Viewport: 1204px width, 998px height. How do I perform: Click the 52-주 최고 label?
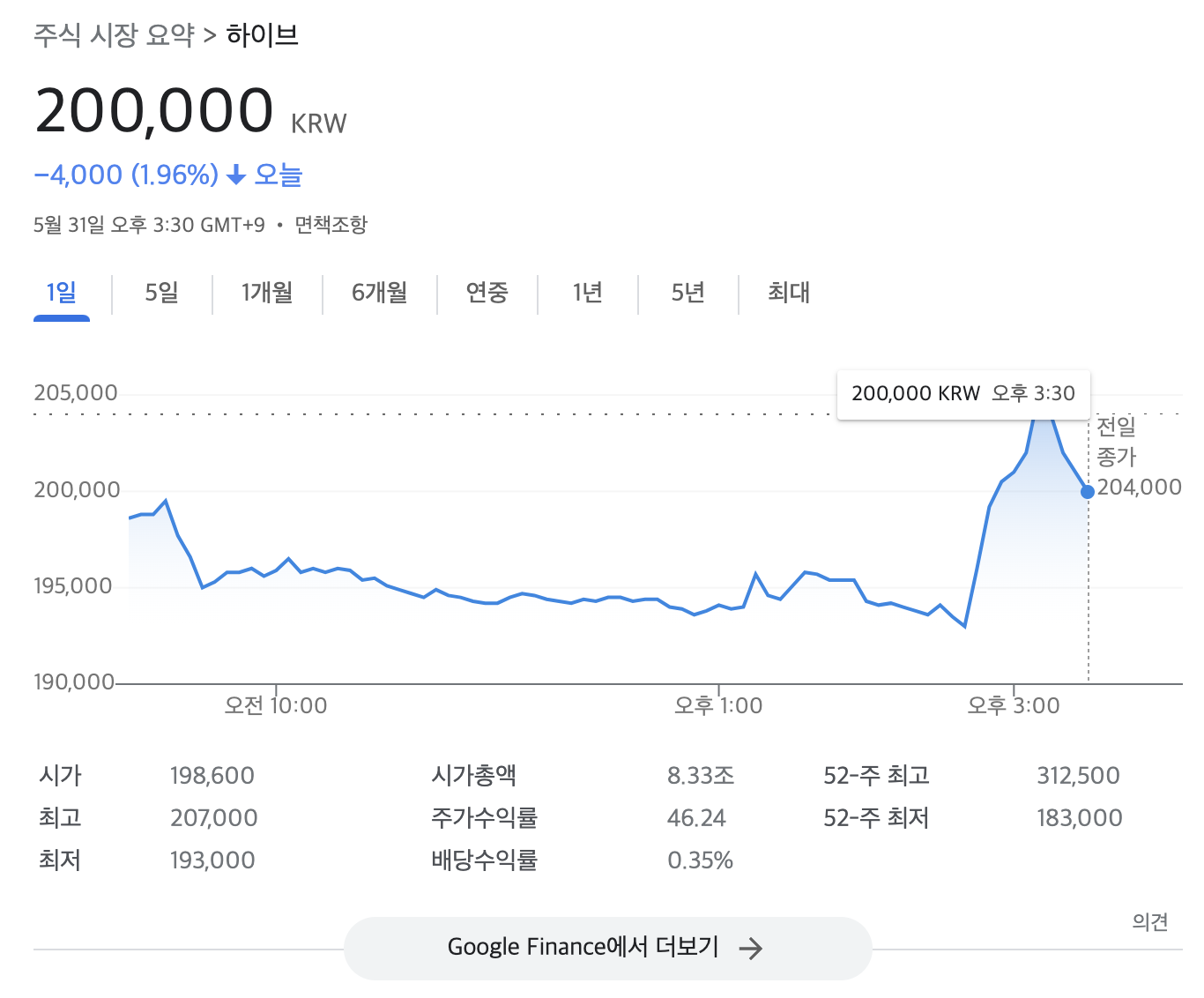coord(876,776)
